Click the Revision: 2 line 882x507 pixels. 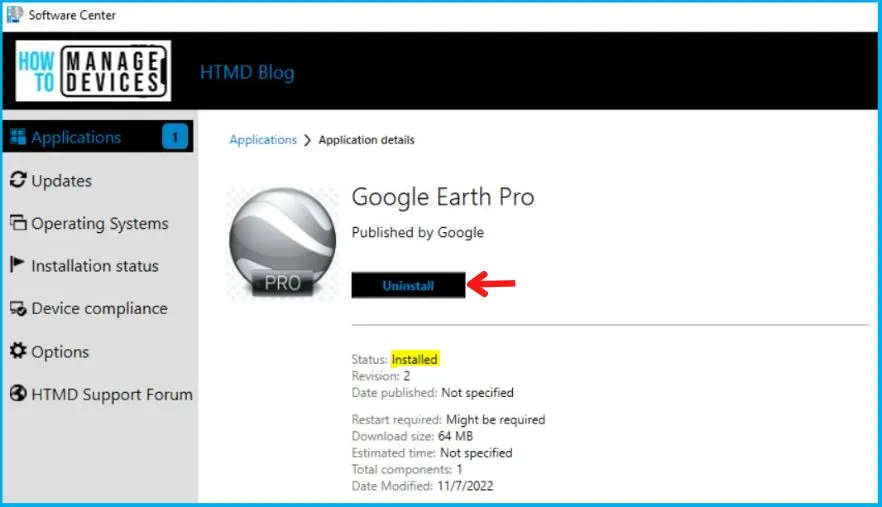tap(381, 376)
